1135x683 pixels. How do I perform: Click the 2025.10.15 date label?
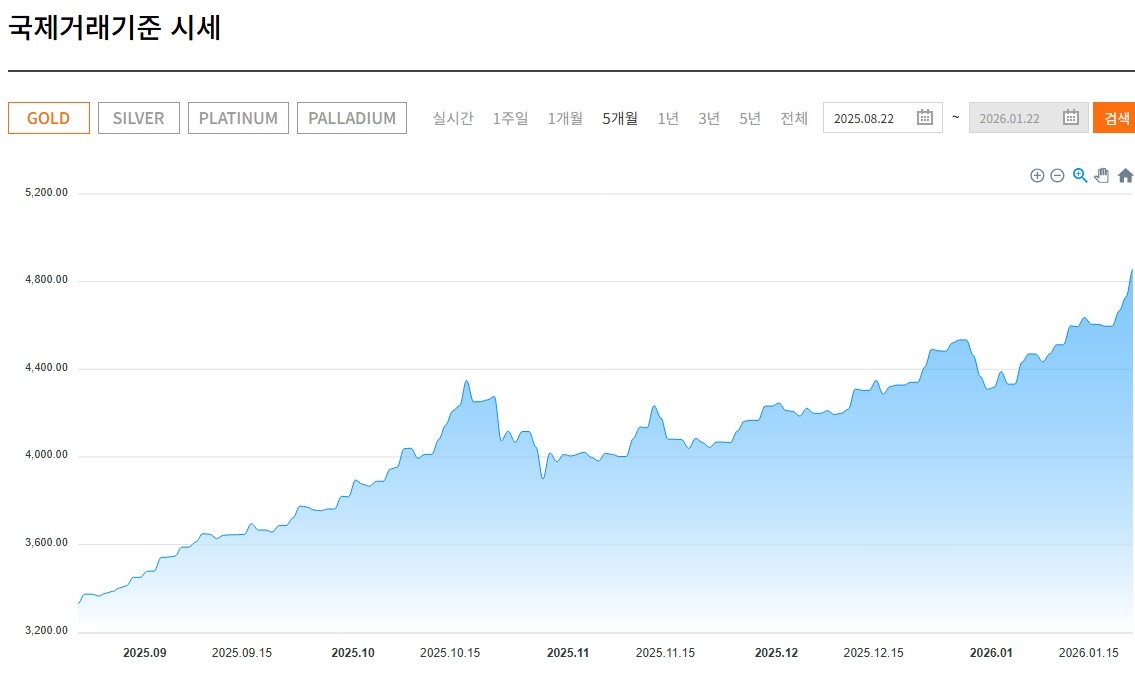coord(450,653)
